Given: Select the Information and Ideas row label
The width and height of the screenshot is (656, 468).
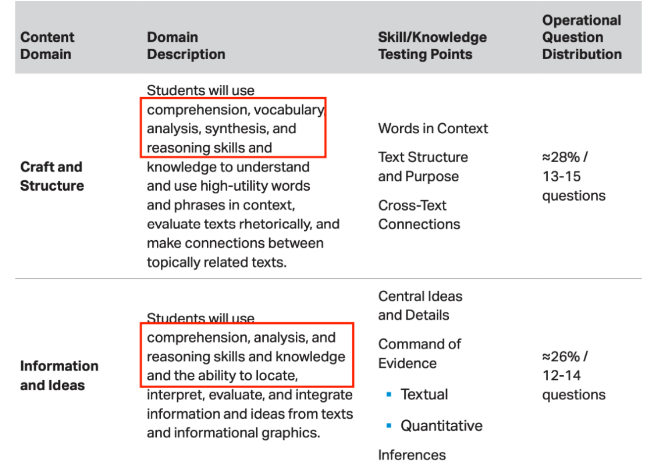Looking at the screenshot, I should click(x=59, y=375).
